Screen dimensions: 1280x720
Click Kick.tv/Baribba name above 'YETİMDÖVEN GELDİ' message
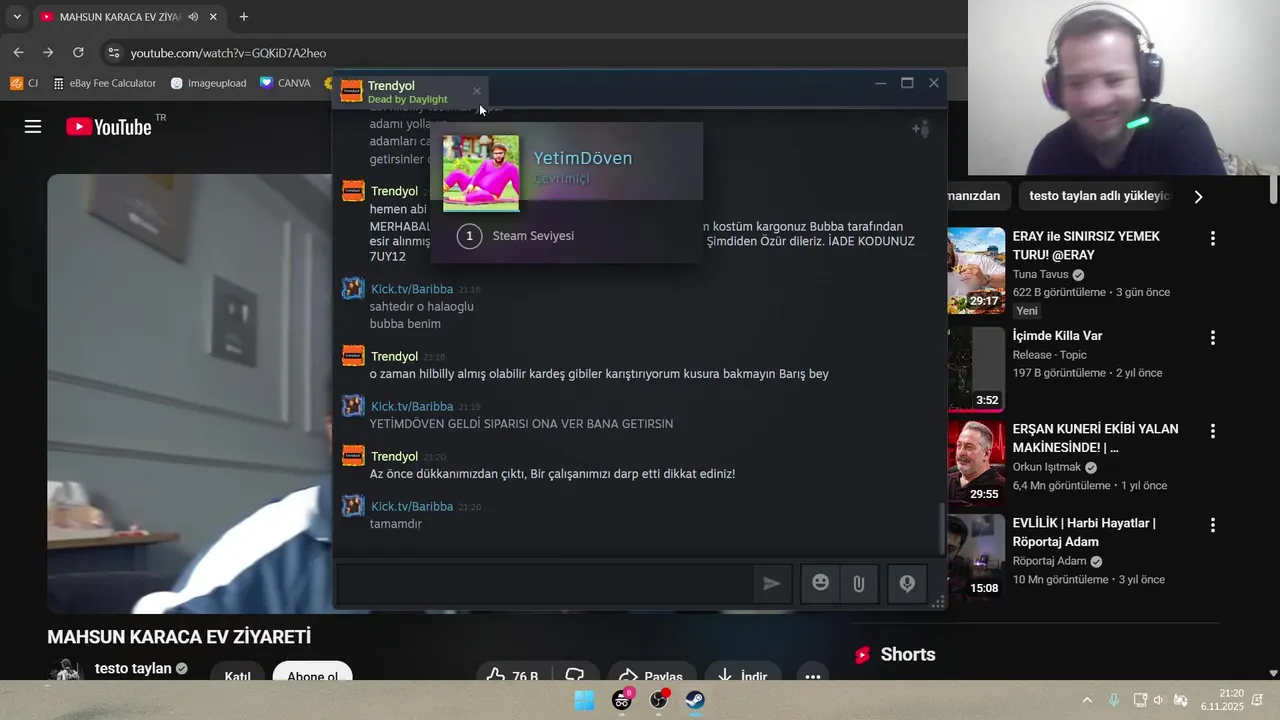[x=412, y=406]
